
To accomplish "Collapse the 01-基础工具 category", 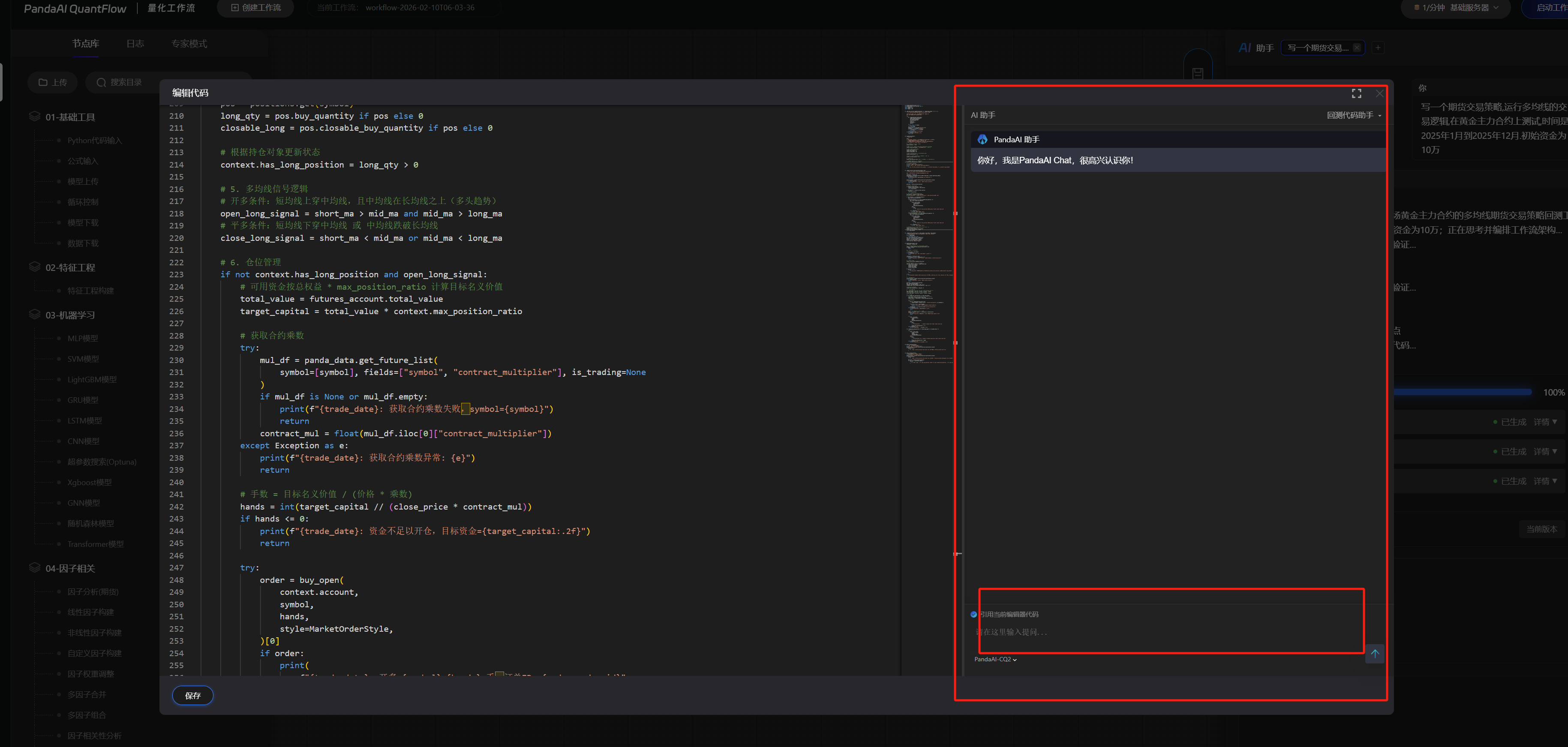I will tap(70, 117).
